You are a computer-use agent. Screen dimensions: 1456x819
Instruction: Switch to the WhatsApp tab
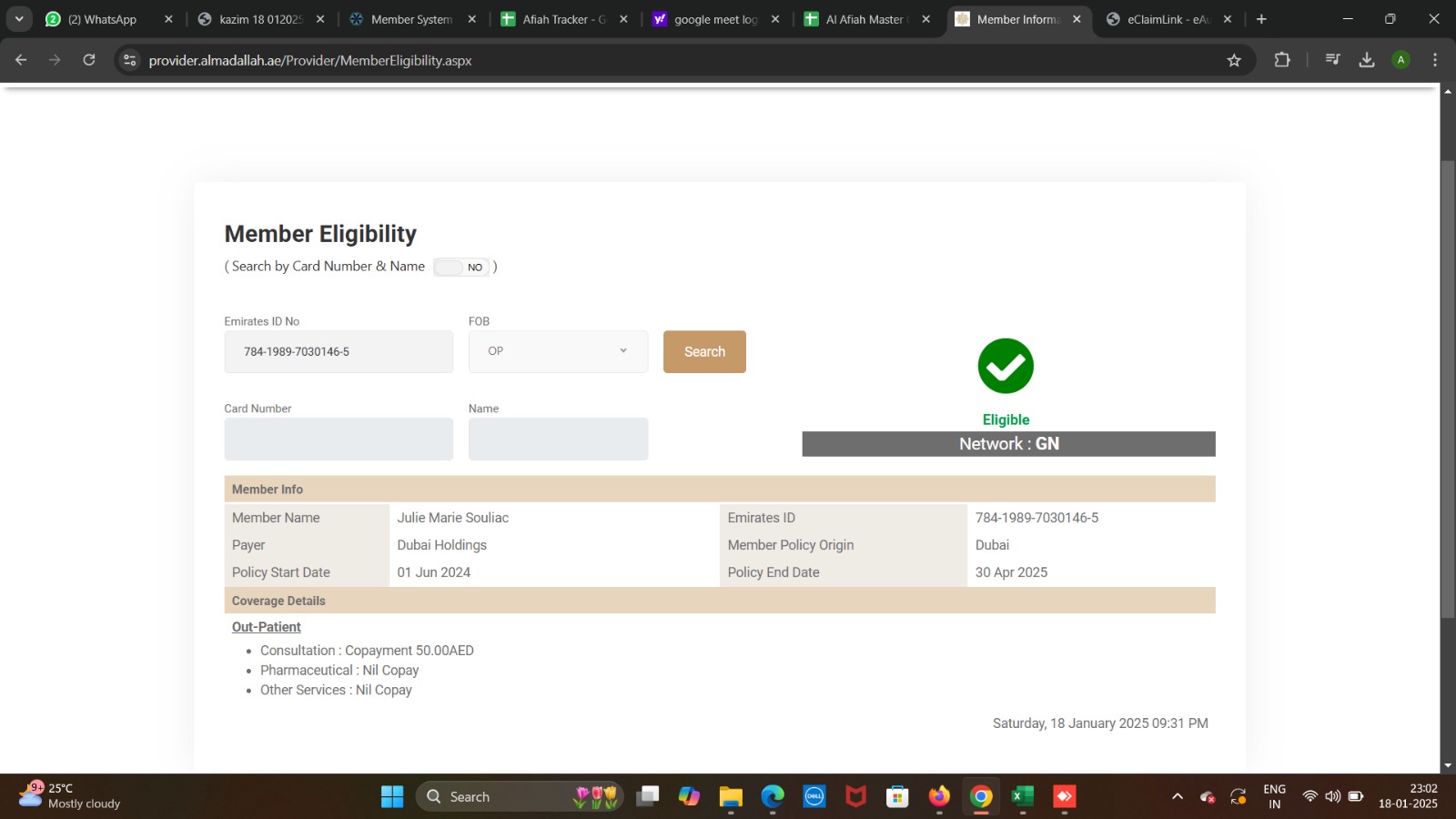point(103,19)
